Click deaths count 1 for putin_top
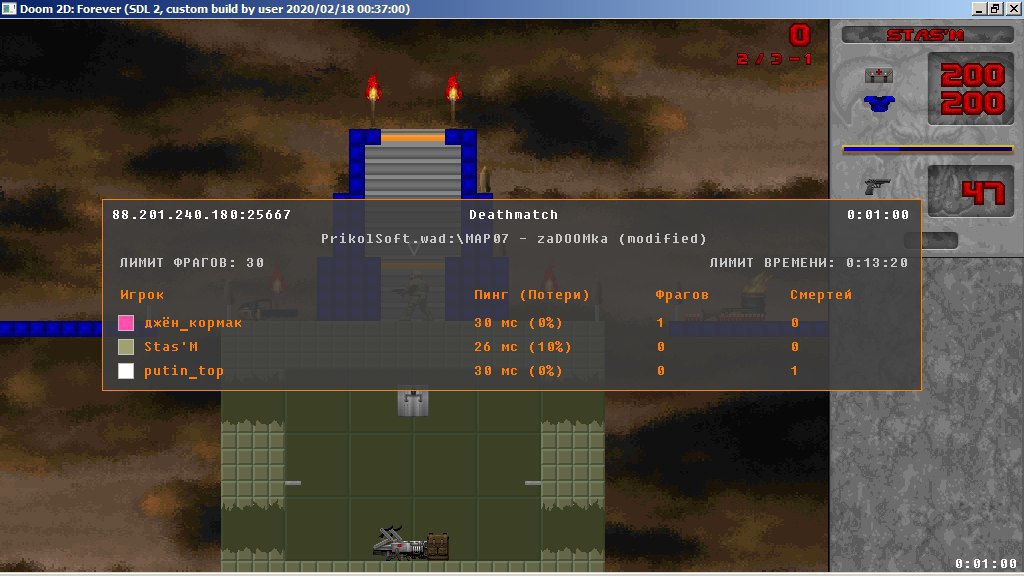Image resolution: width=1024 pixels, height=576 pixels. pyautogui.click(x=794, y=371)
